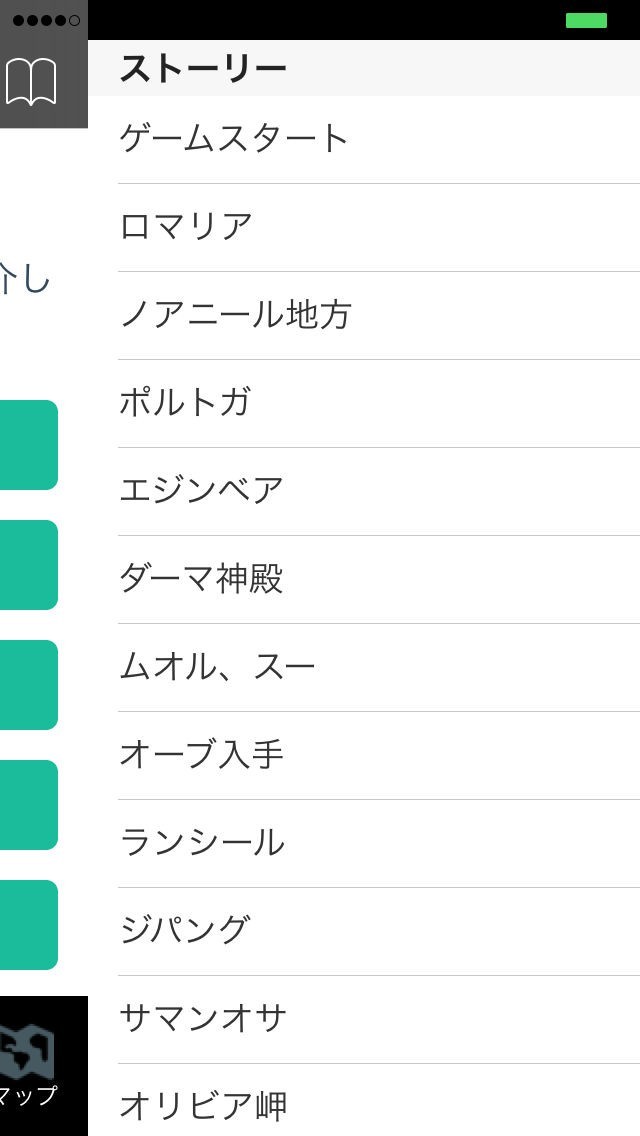The height and width of the screenshot is (1136, 640).
Task: Go to the ポルトガ entry
Action: 185,403
